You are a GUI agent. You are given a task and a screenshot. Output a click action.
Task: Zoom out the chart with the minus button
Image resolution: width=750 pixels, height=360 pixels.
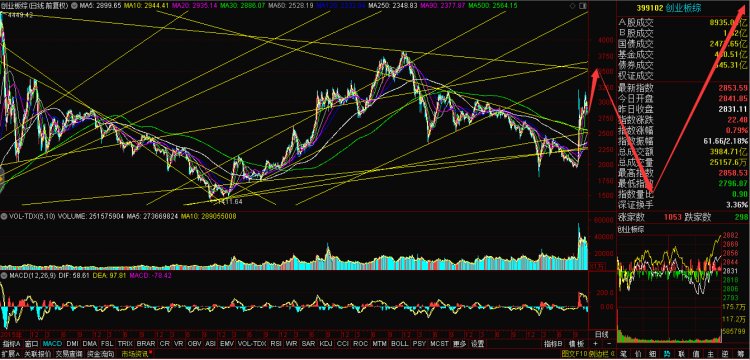(x=609, y=344)
